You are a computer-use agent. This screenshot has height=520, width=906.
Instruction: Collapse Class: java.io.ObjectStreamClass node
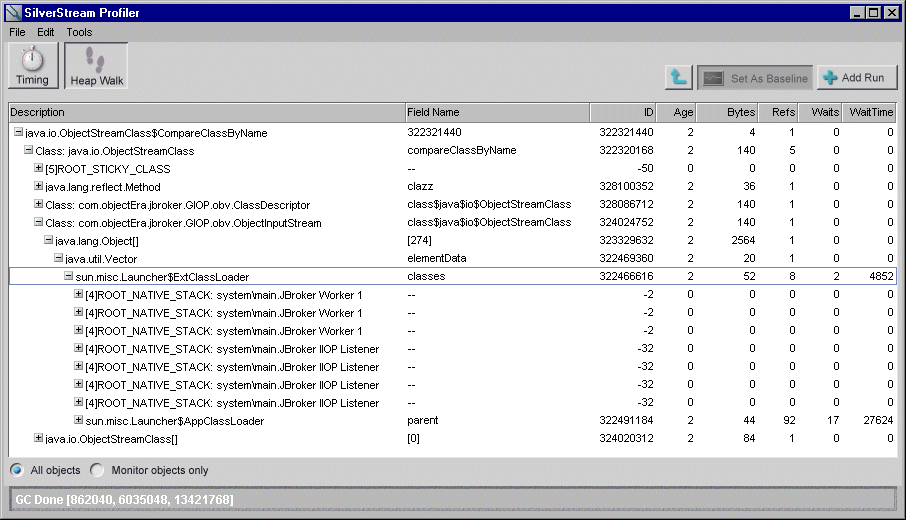pos(28,150)
